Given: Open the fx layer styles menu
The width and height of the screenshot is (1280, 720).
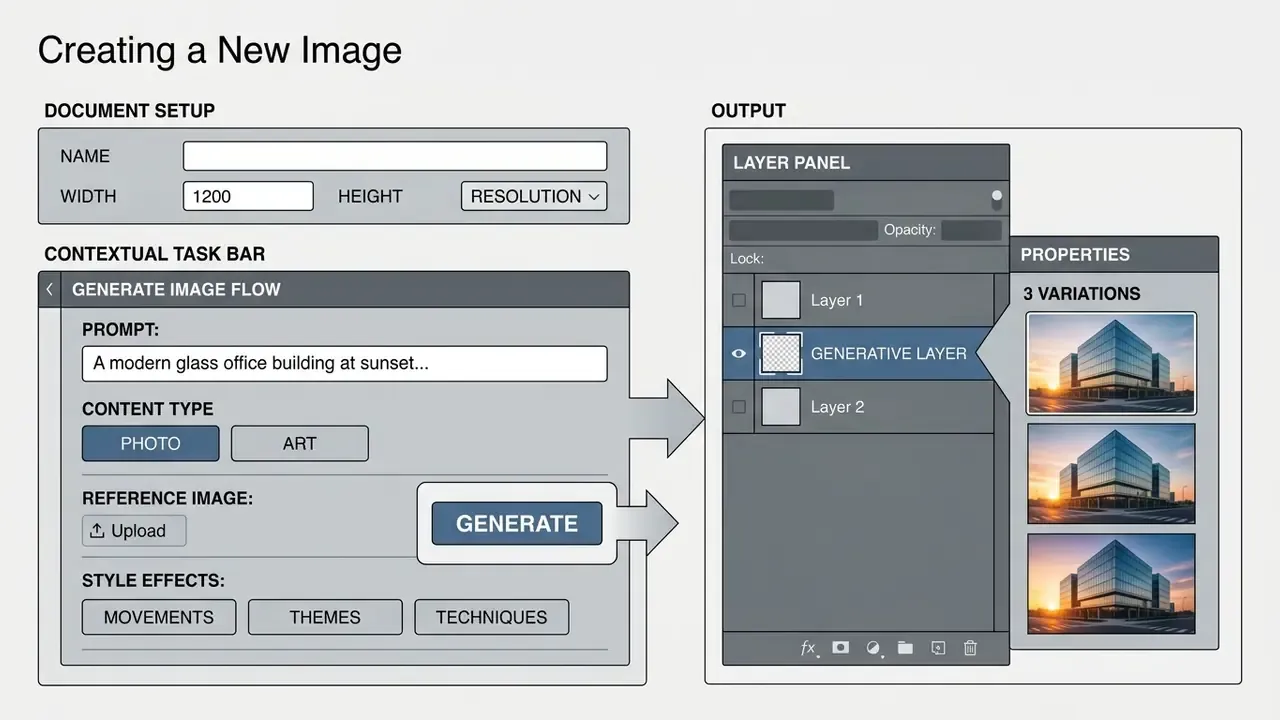Looking at the screenshot, I should coord(808,648).
